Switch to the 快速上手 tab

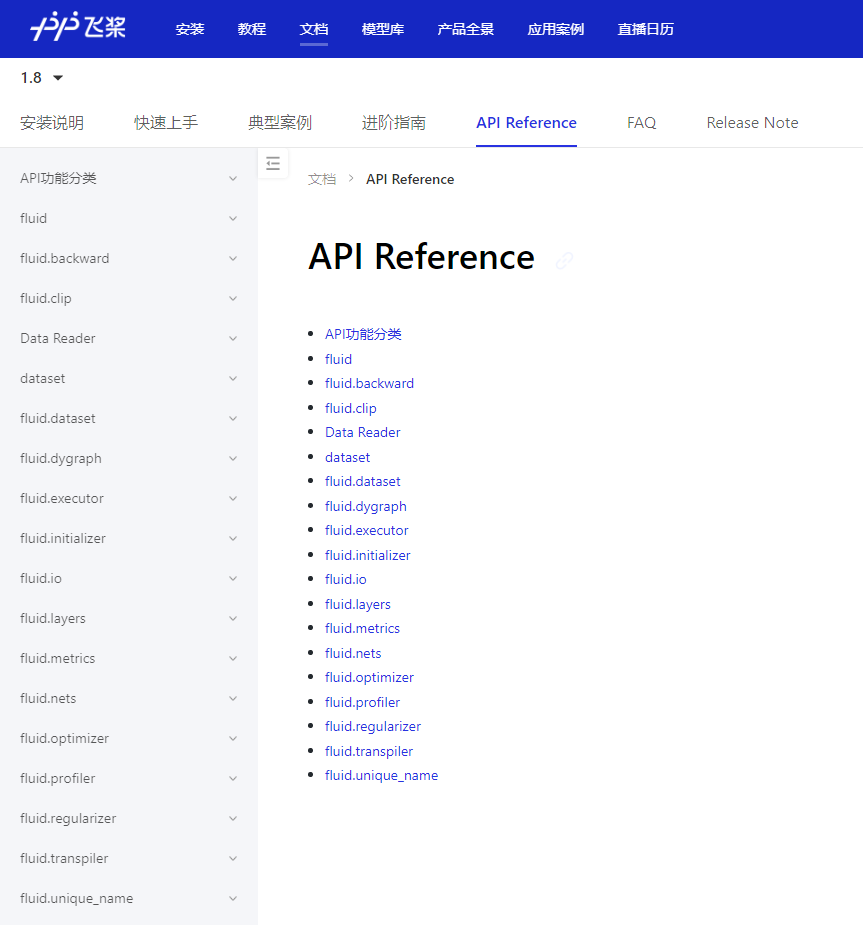tap(166, 123)
